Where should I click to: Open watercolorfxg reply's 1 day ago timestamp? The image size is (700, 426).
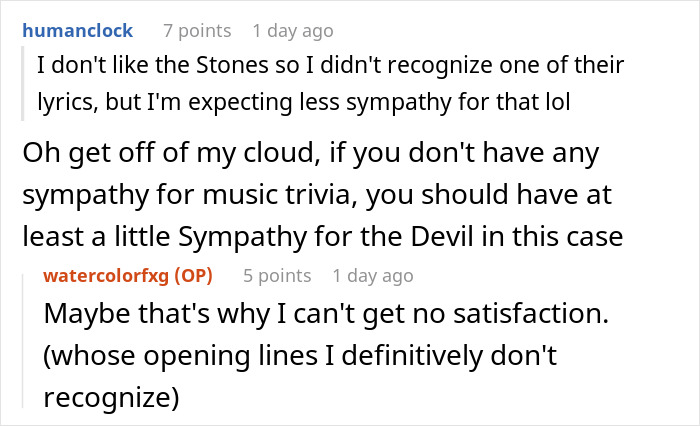(373, 275)
